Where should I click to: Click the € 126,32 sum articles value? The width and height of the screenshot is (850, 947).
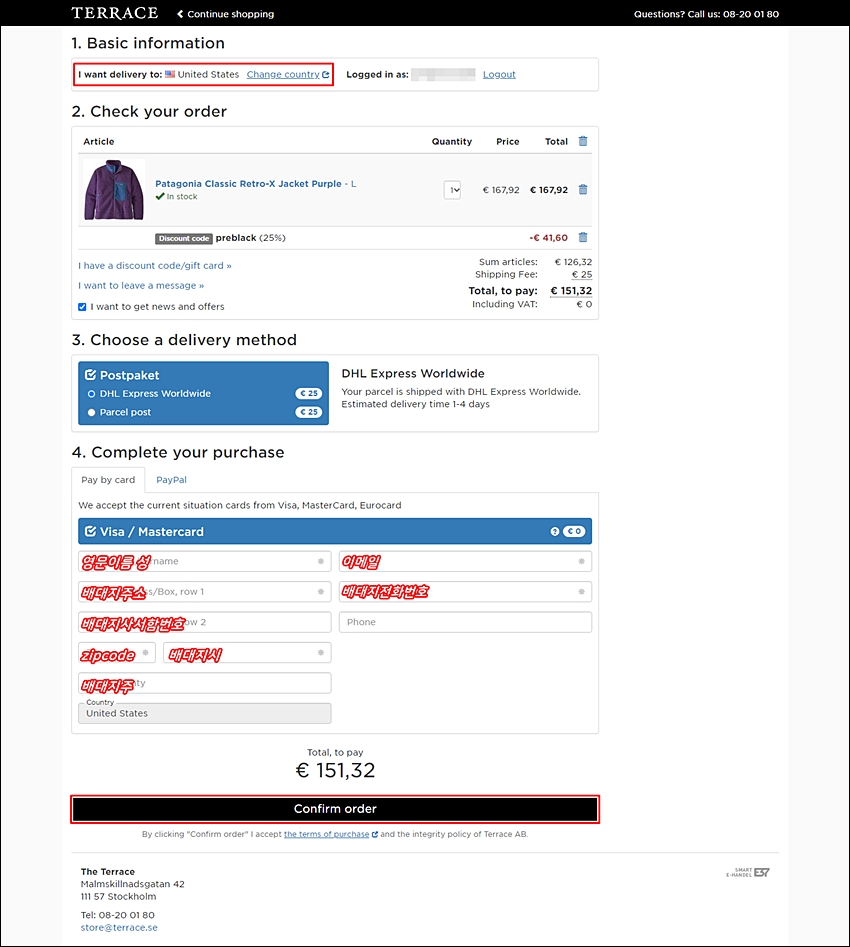[573, 262]
